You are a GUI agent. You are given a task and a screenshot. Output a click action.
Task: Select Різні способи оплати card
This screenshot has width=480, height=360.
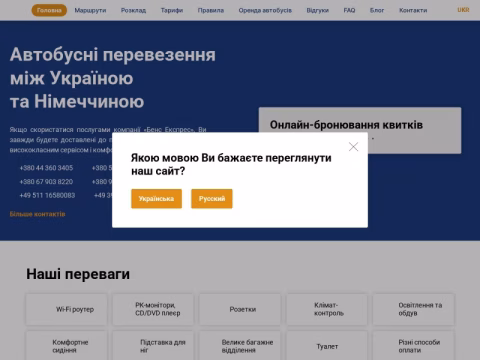tap(414, 346)
